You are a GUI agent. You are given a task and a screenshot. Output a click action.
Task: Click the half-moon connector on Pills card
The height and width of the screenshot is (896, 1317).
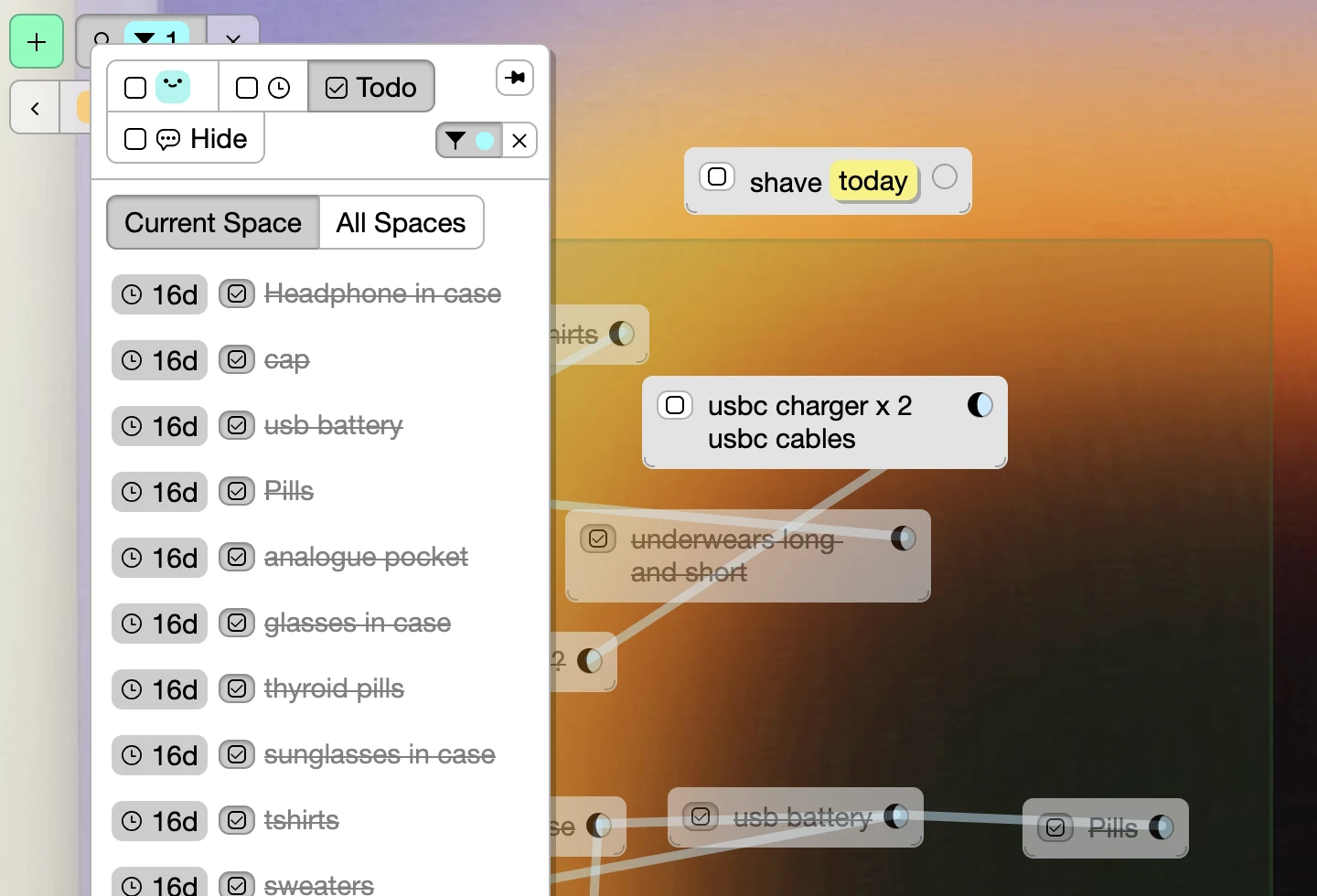click(1162, 827)
